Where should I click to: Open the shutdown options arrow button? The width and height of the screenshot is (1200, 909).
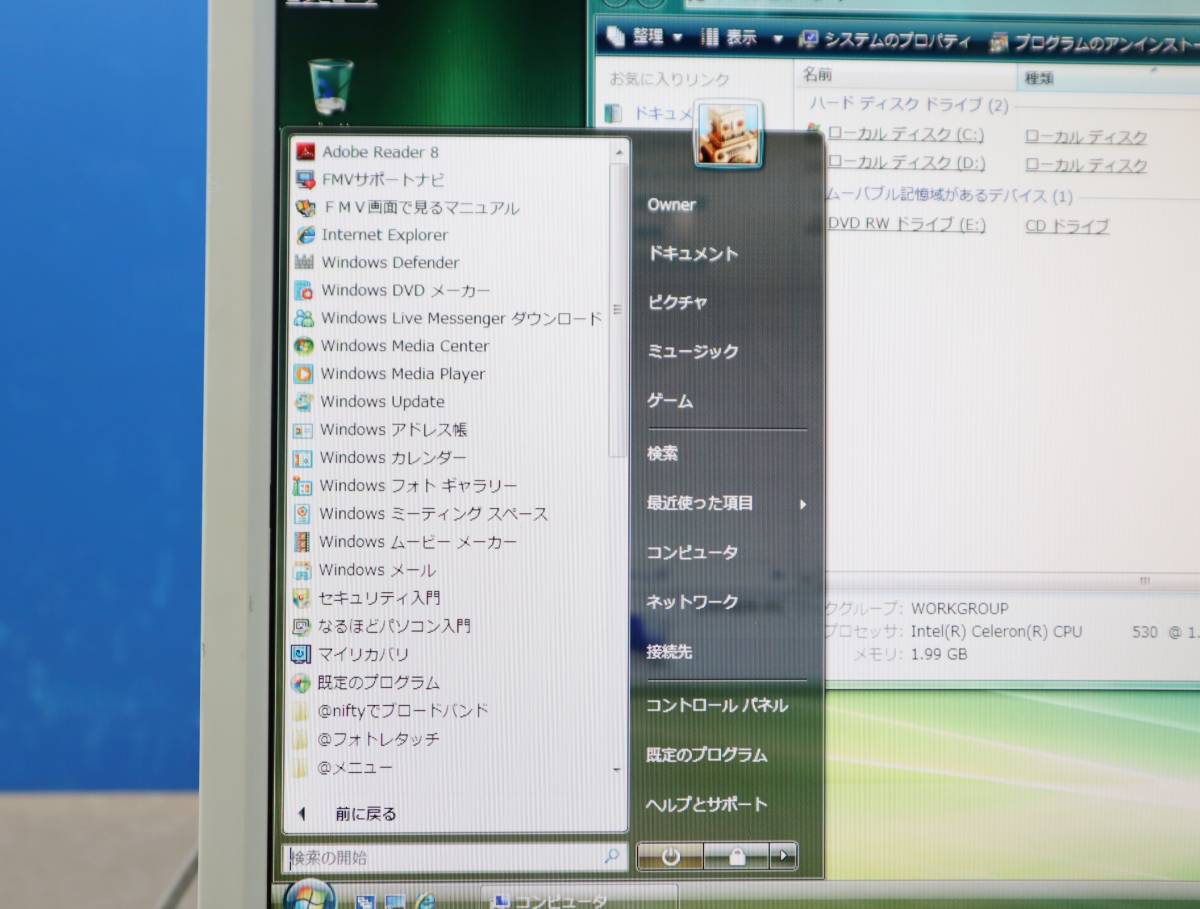pyautogui.click(x=784, y=855)
